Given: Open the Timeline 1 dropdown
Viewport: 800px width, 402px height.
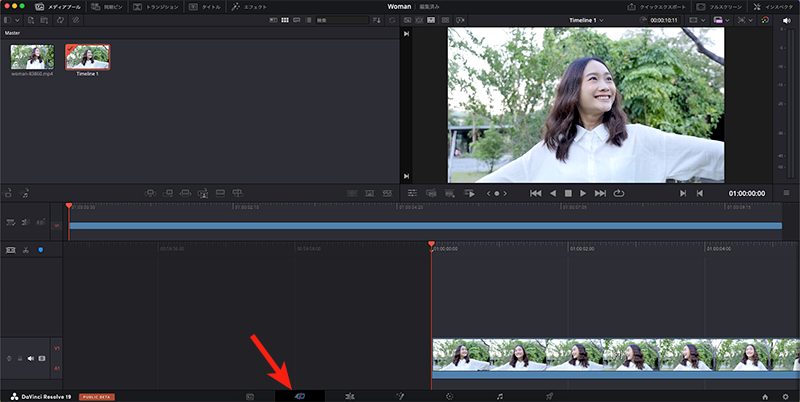Looking at the screenshot, I should coord(586,20).
